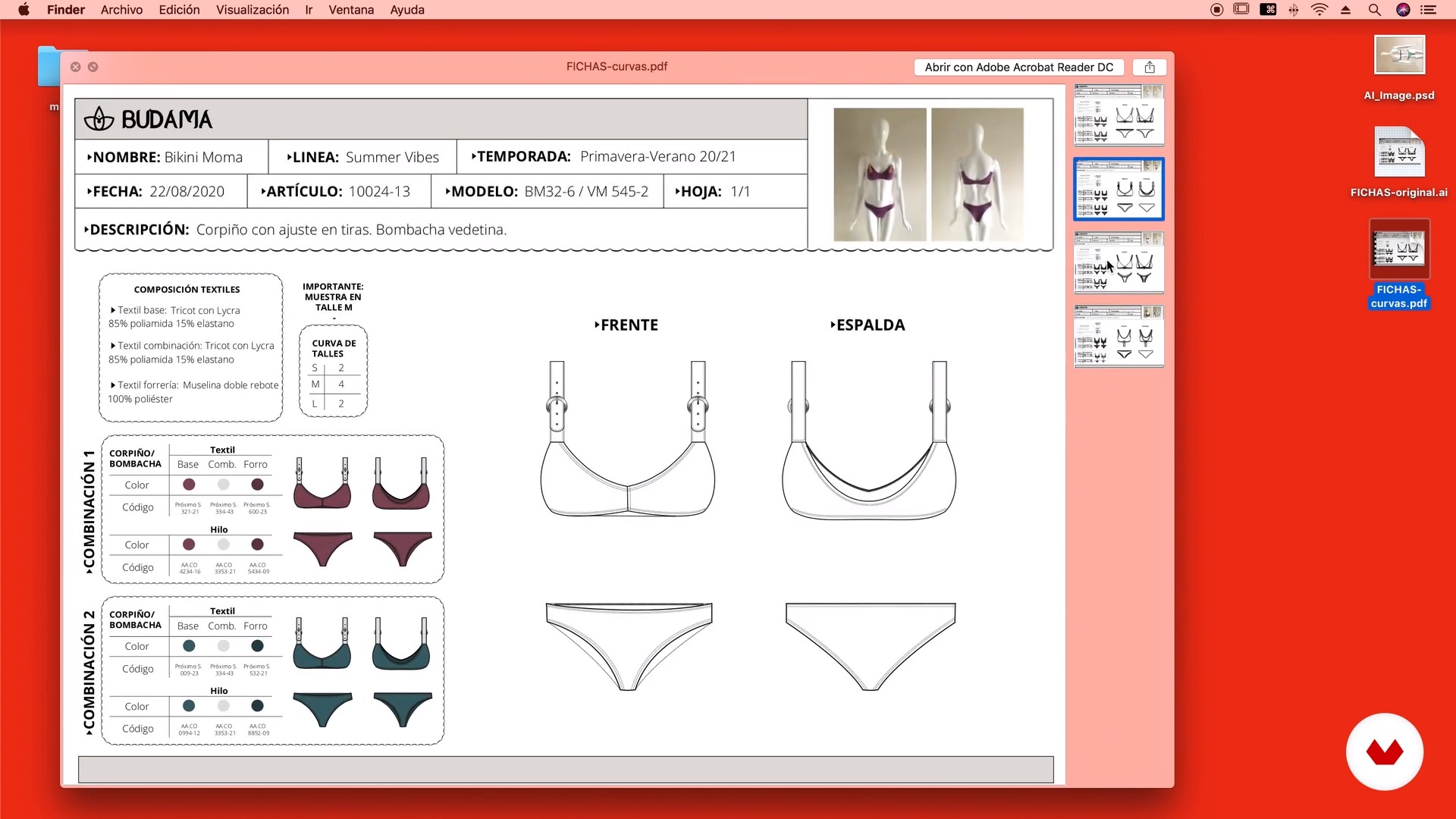Click Combinación 1 Textil Base color swatch

[x=189, y=485]
